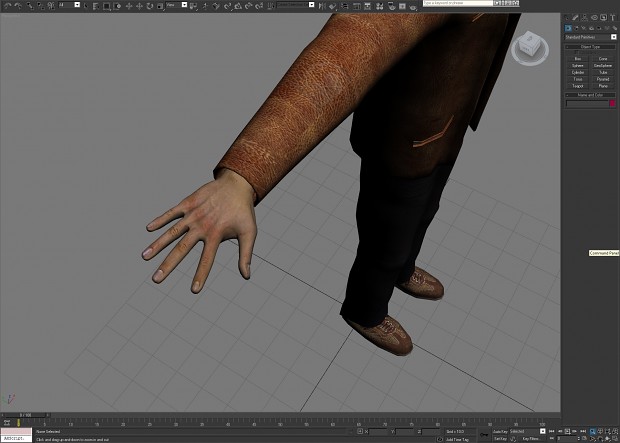Open Edit Named Selection Sets
The width and height of the screenshot is (620, 443).
click(270, 6)
